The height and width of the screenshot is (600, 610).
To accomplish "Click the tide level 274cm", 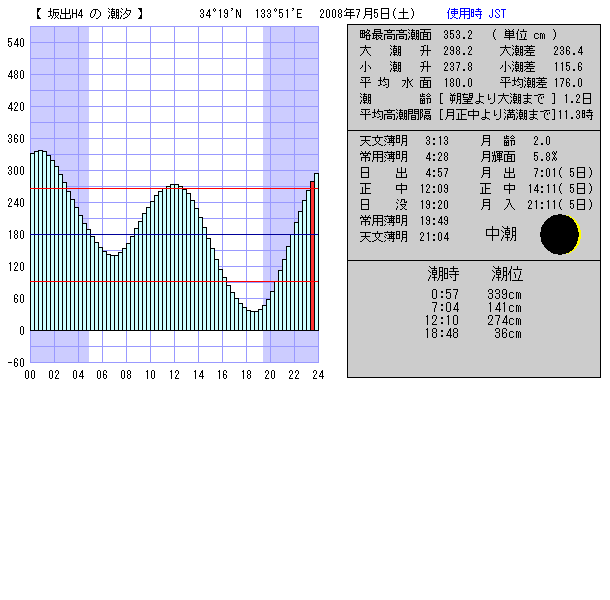I will pos(504,320).
